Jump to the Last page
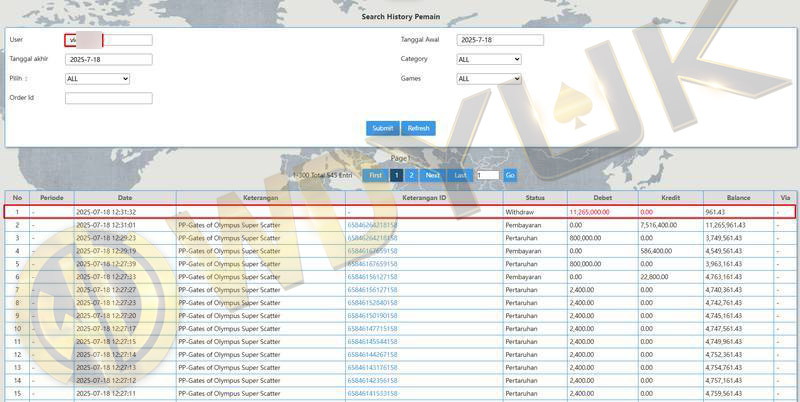 point(460,175)
